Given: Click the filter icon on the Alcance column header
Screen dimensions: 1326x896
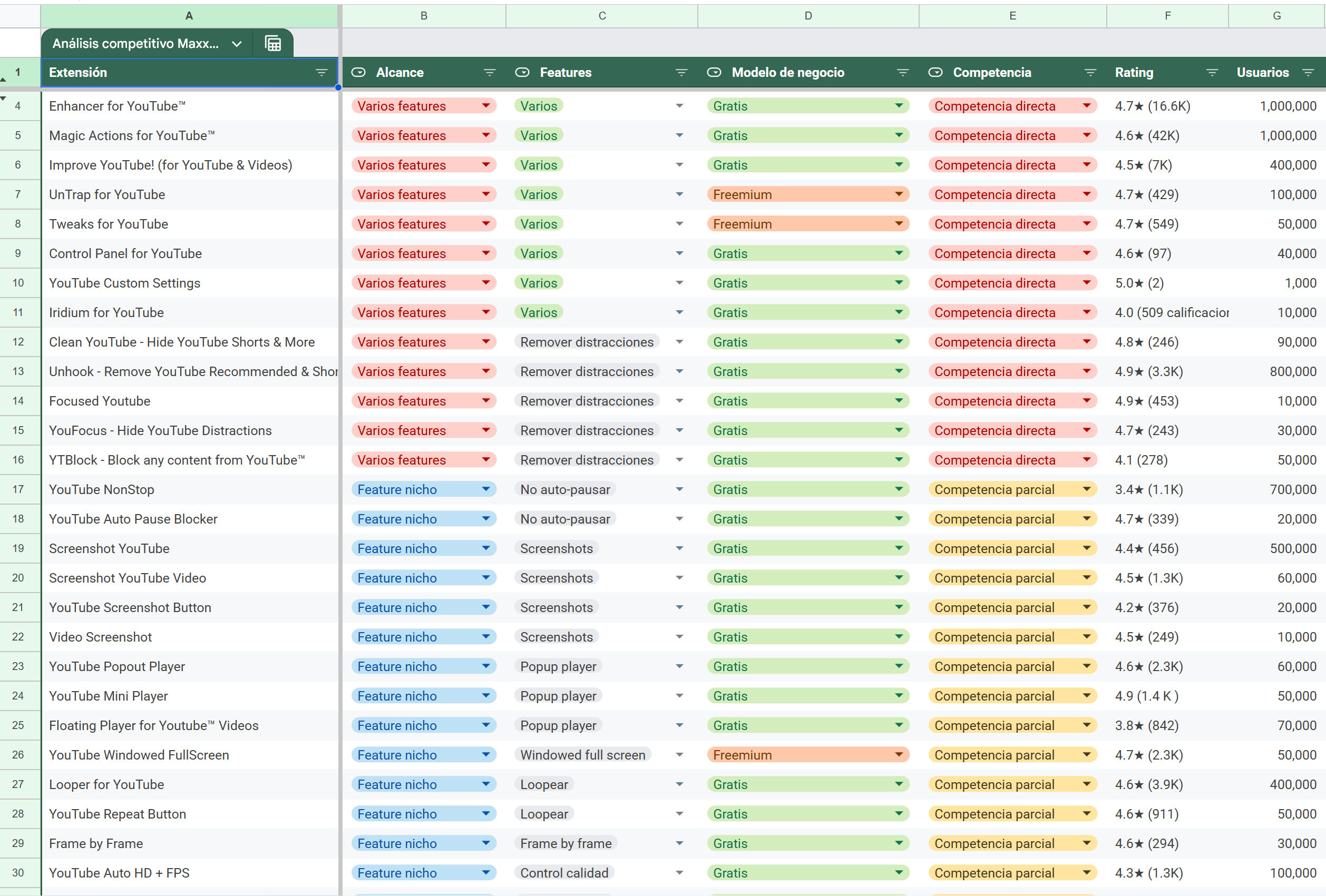Looking at the screenshot, I should 490,73.
